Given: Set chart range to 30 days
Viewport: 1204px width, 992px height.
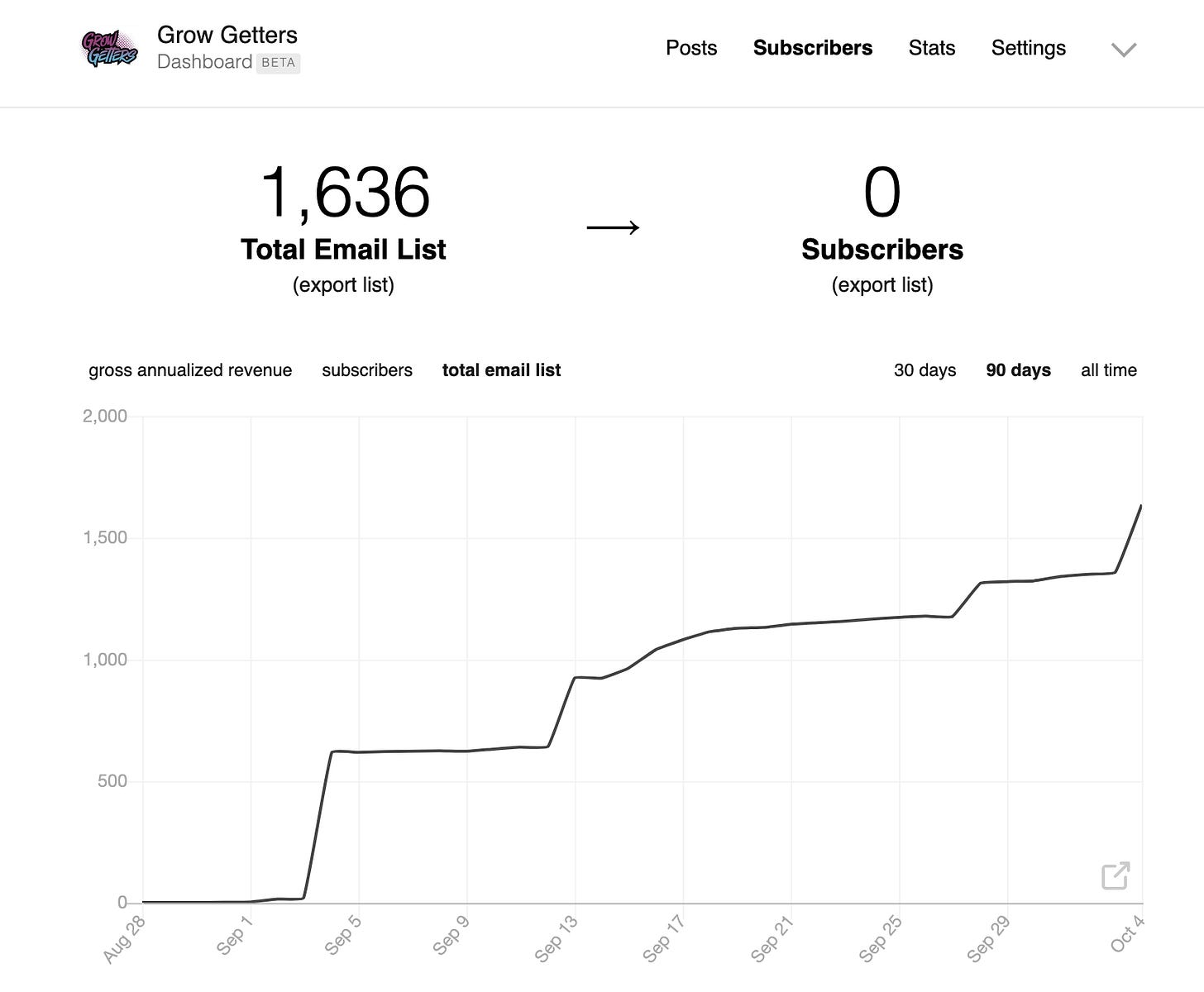Looking at the screenshot, I should tap(924, 370).
